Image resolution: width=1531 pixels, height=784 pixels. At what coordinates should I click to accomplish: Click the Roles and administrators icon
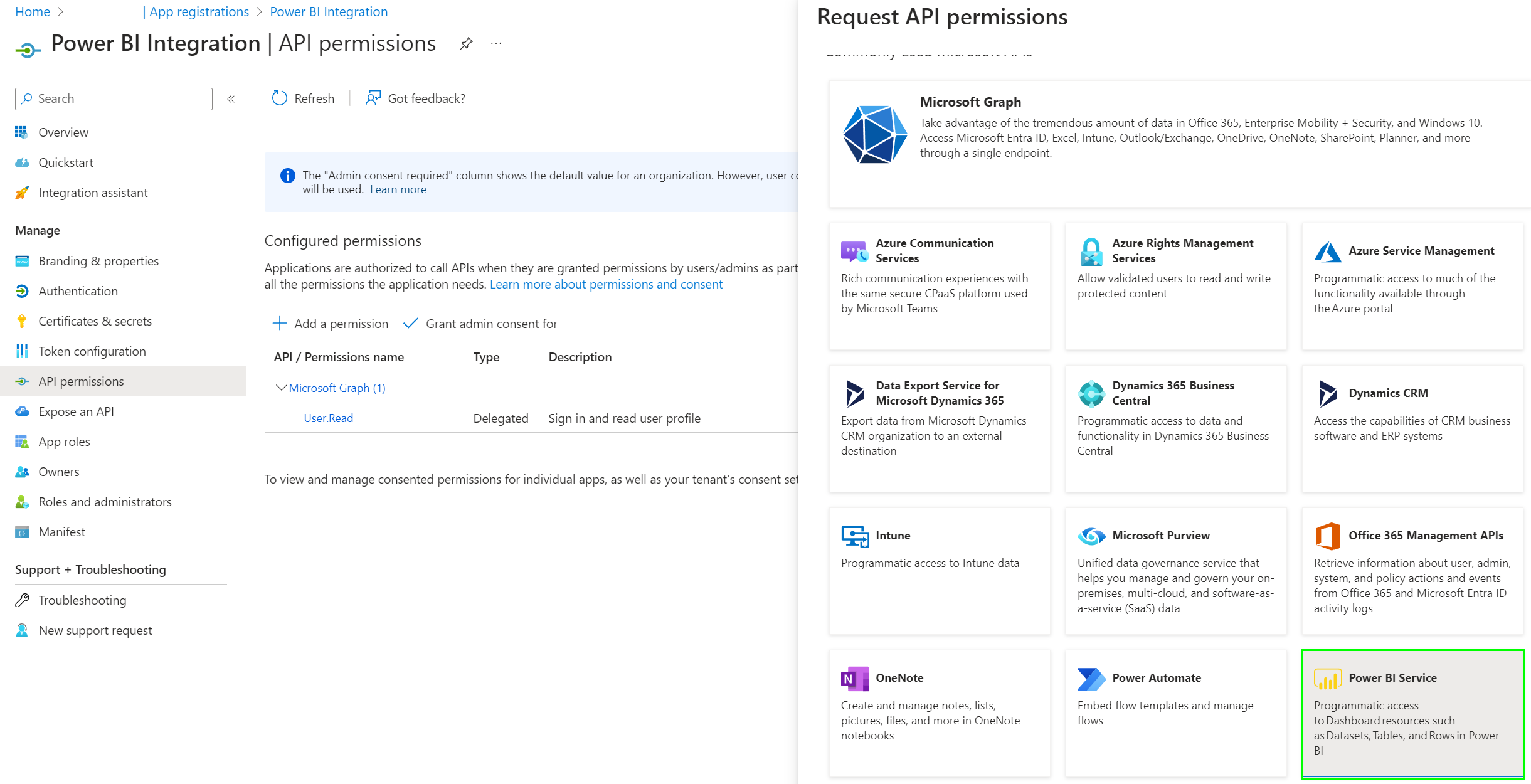[x=22, y=502]
